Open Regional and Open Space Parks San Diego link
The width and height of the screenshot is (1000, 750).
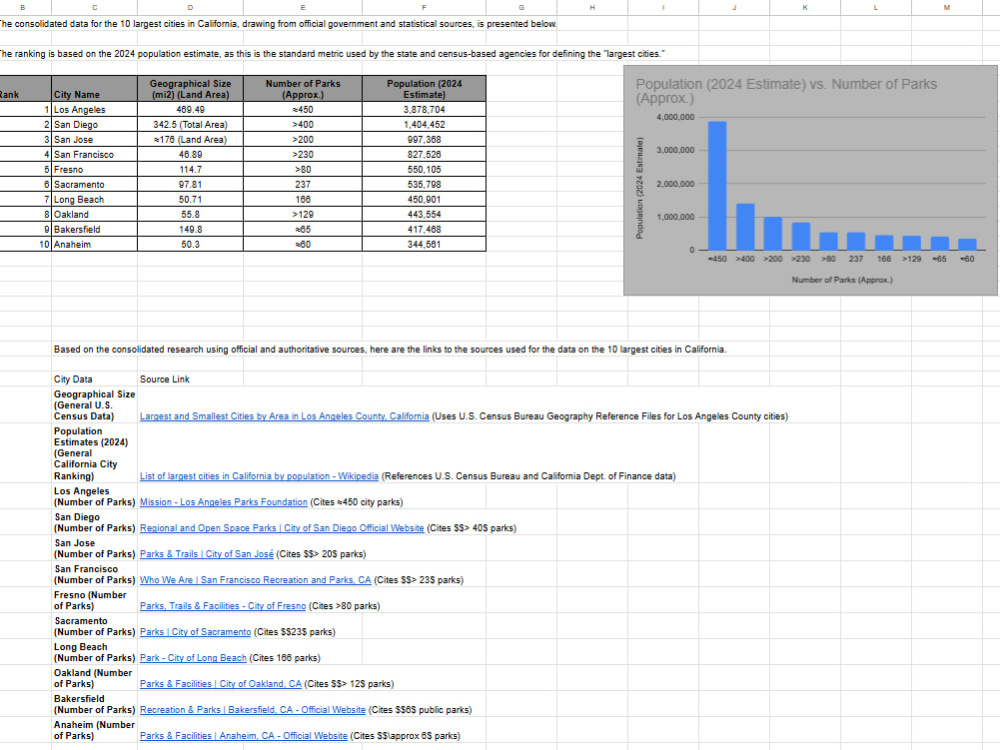[282, 529]
